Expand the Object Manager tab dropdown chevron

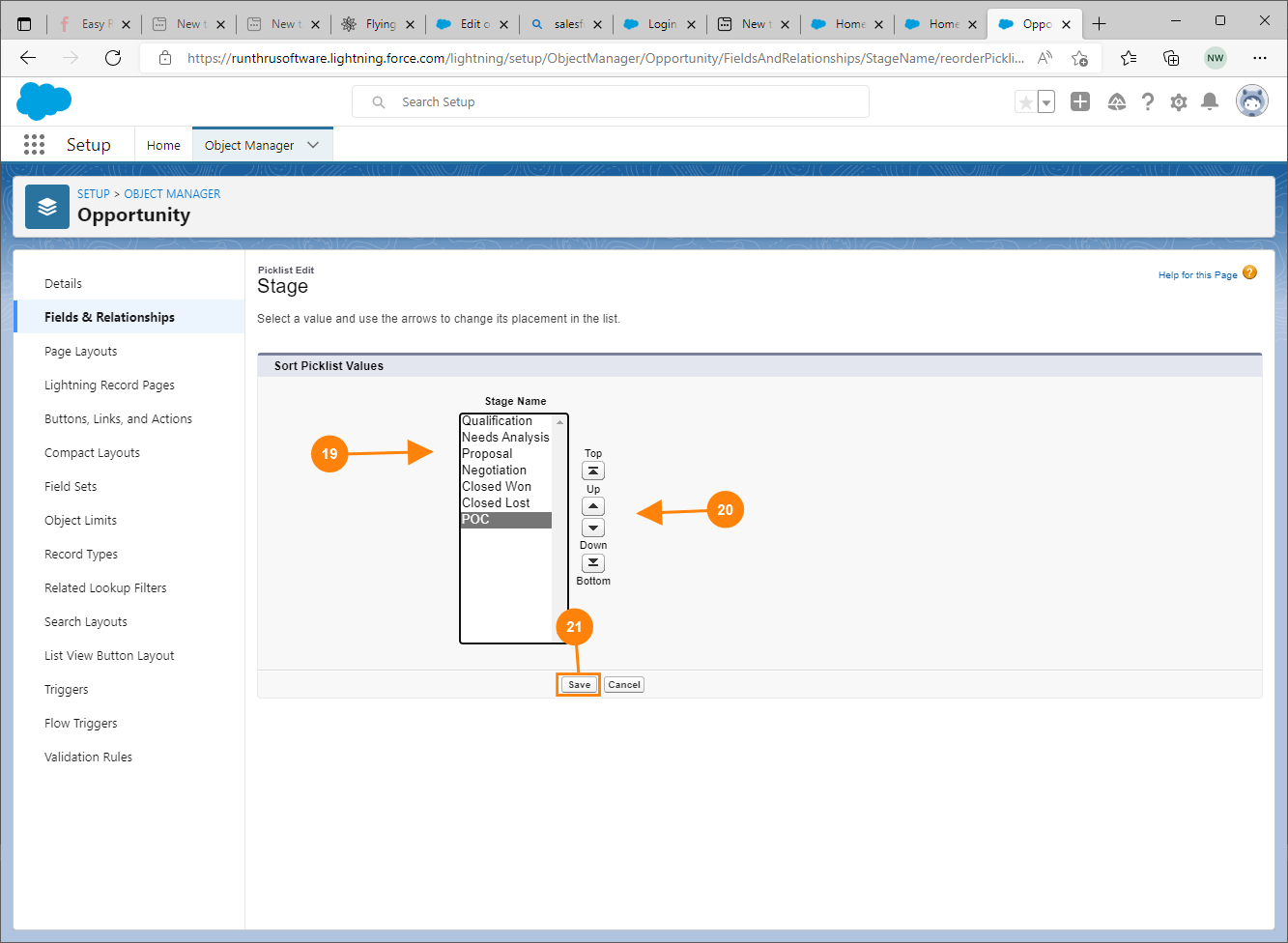[x=313, y=145]
